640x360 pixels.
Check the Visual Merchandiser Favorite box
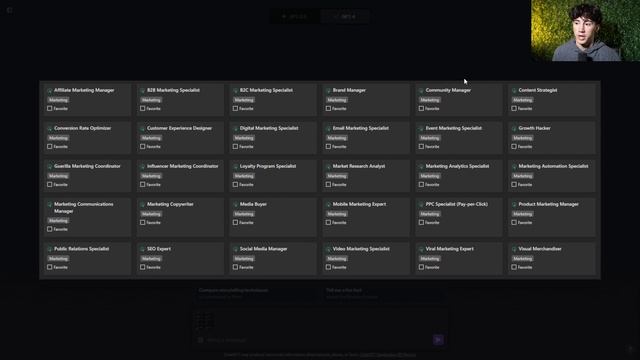(x=514, y=267)
